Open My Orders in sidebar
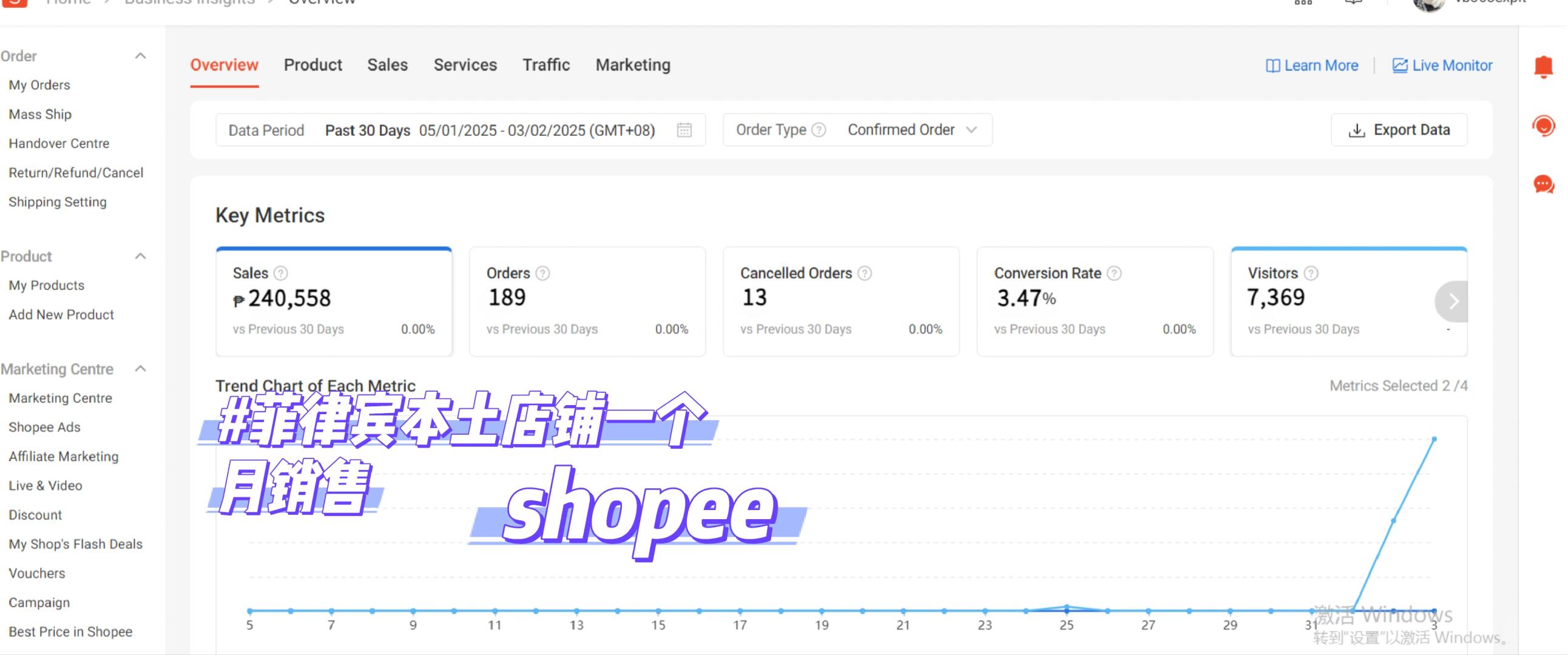 39,85
